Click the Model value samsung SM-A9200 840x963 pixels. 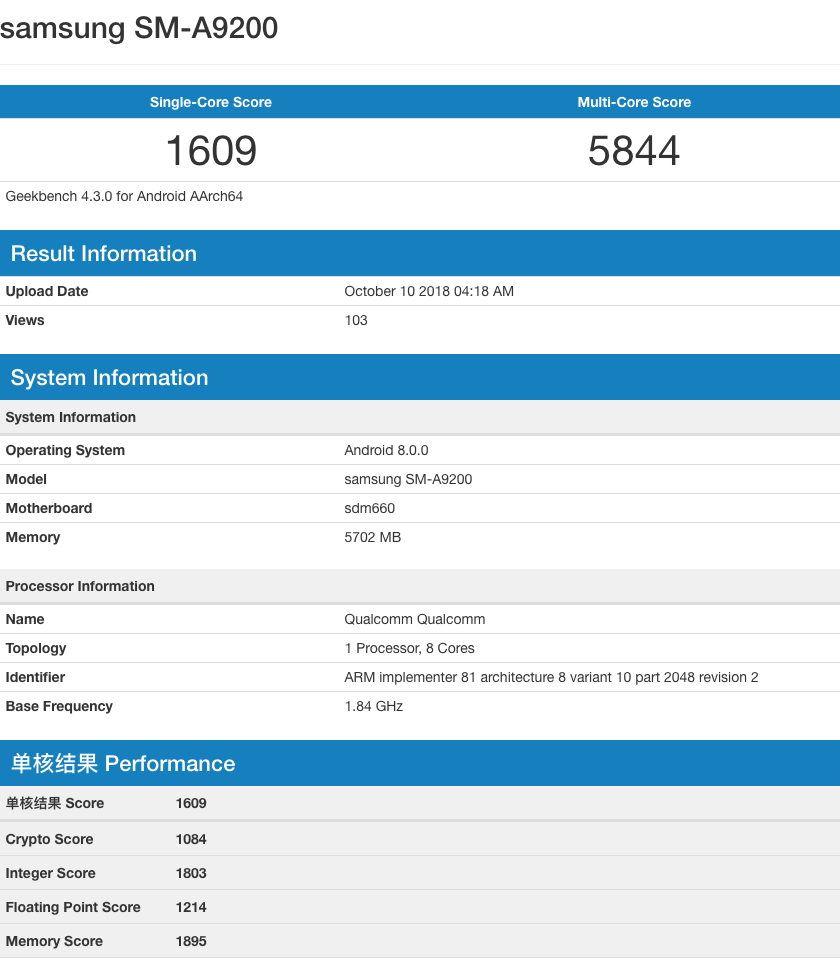[x=408, y=479]
